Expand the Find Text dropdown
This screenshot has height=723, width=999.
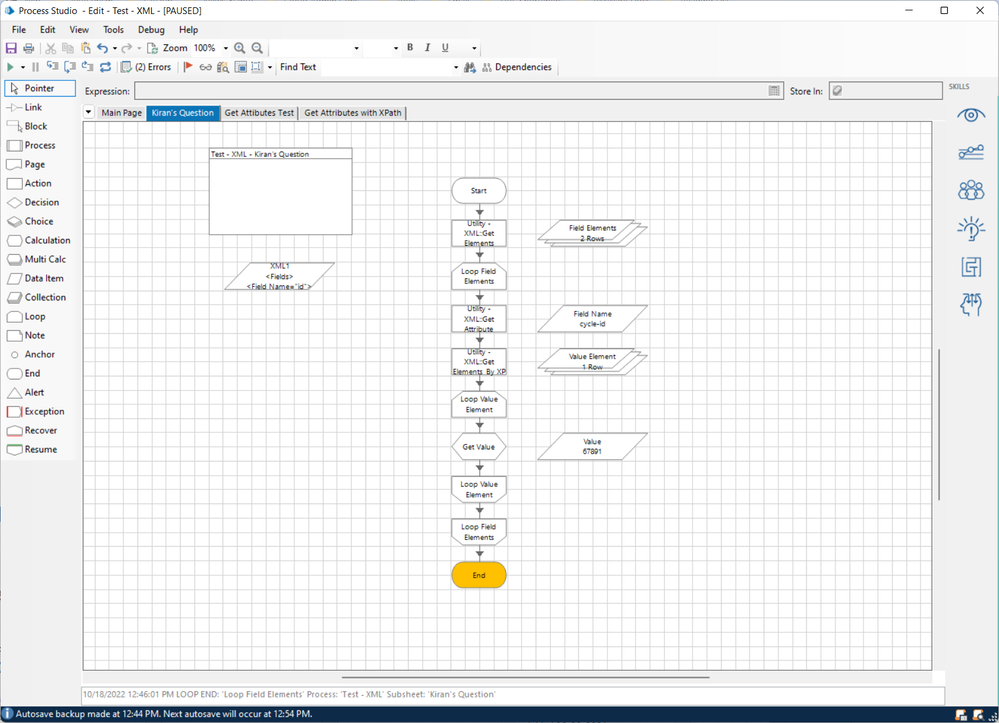pos(455,67)
